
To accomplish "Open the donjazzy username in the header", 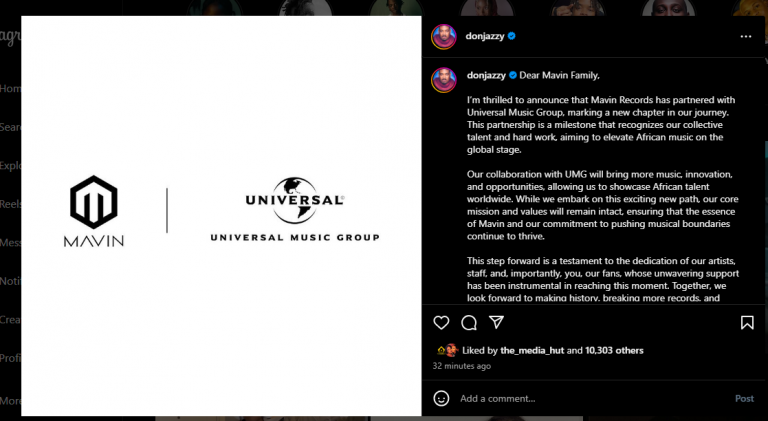I will 485,36.
